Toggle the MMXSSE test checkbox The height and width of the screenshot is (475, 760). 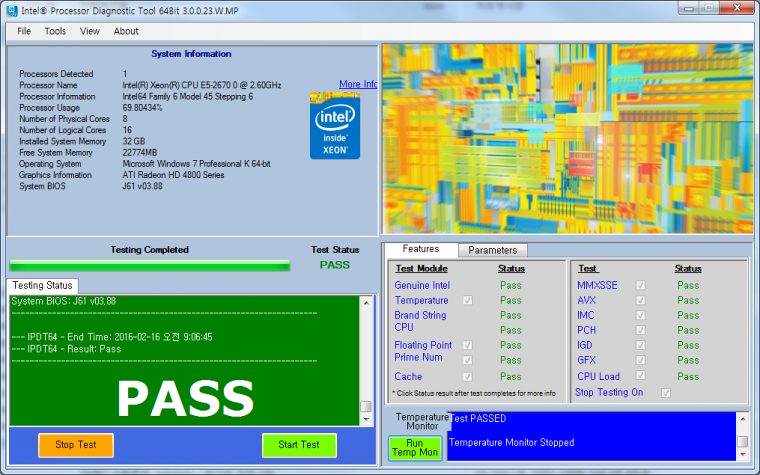[x=640, y=285]
